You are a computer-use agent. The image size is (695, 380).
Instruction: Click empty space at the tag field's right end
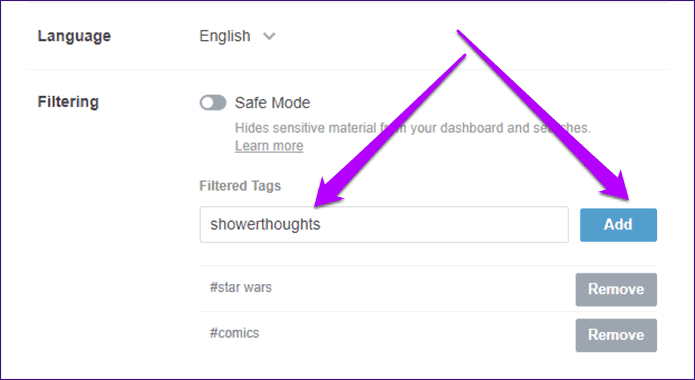click(532, 224)
